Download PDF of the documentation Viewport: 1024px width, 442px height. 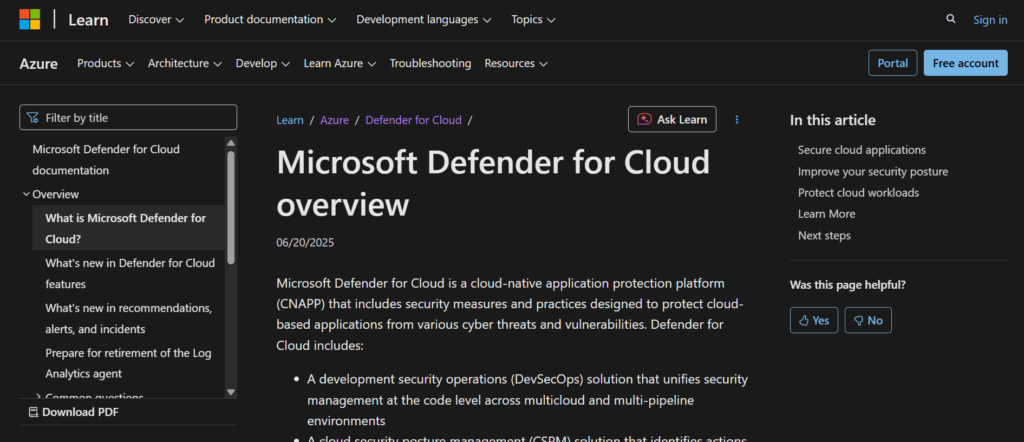pyautogui.click(x=74, y=412)
